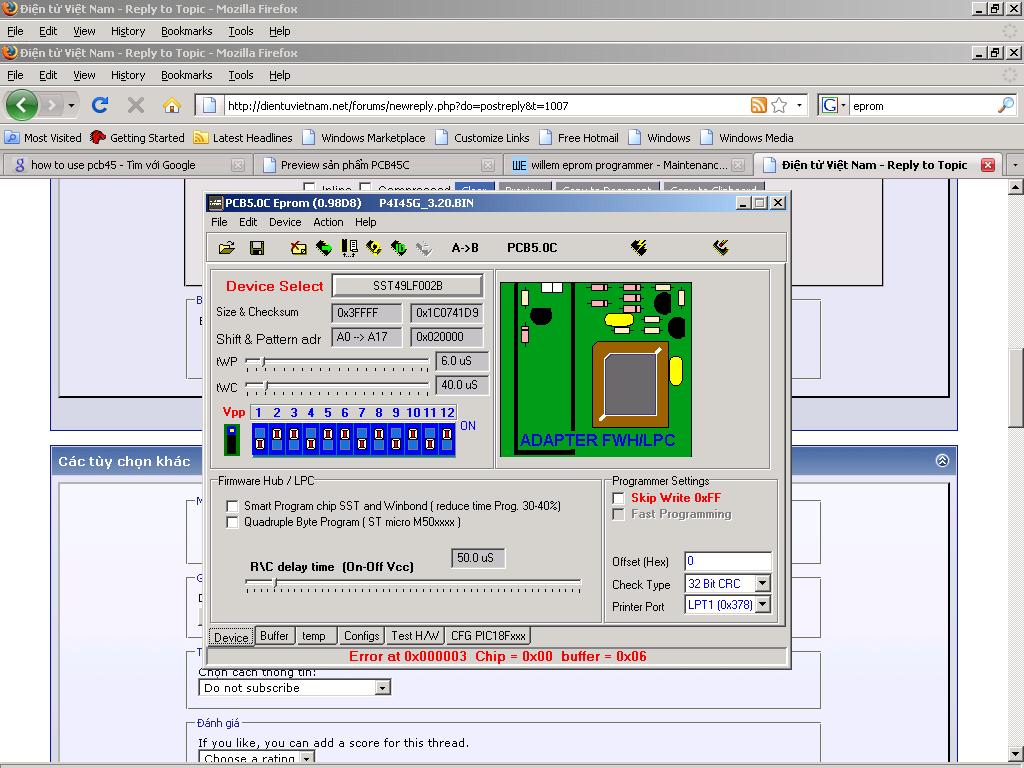
Task: Click the green chip read icon
Action: click(323, 248)
